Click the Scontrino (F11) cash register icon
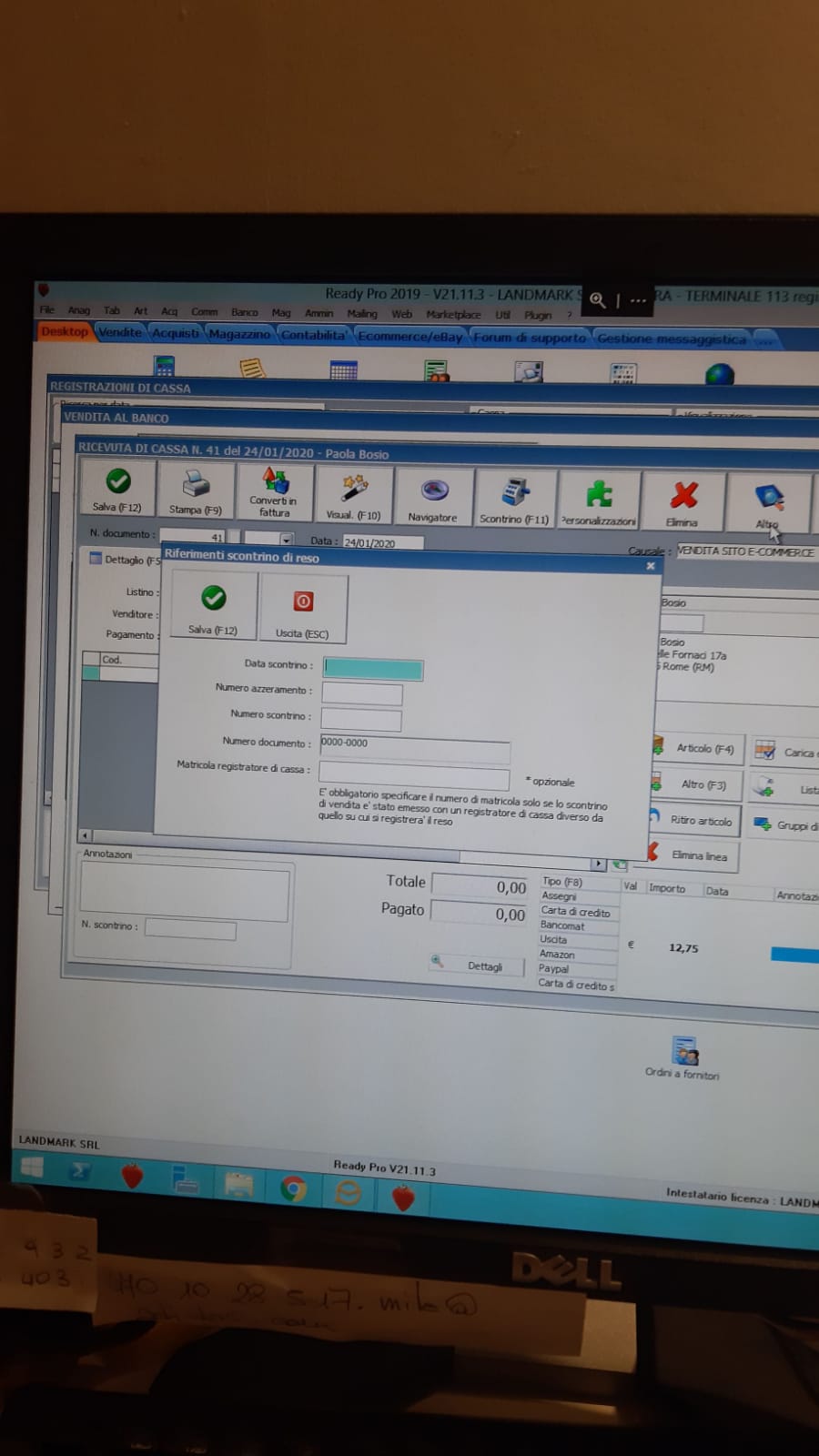This screenshot has width=819, height=1456. click(515, 500)
